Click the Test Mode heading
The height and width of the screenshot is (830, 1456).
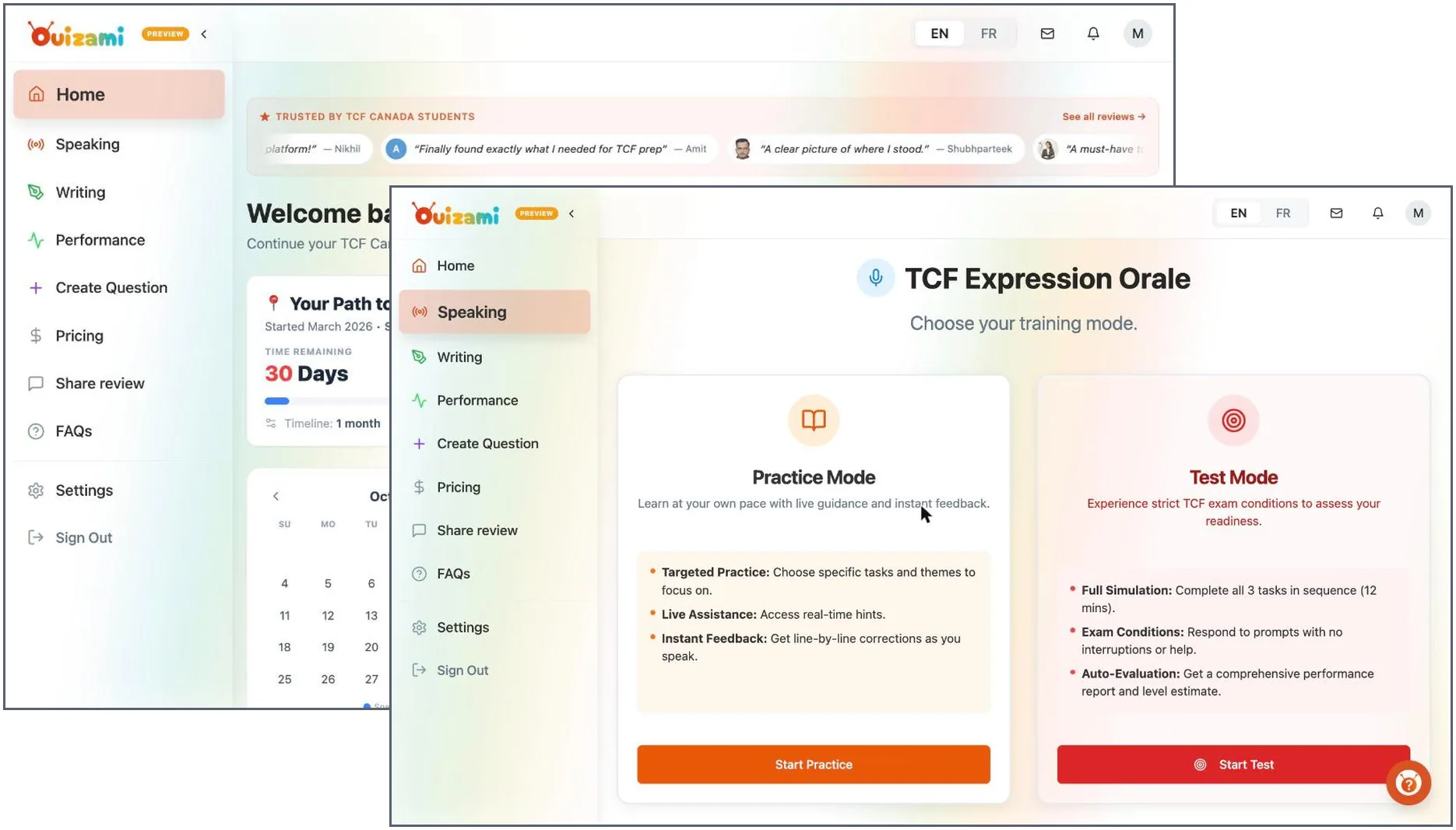[1233, 477]
